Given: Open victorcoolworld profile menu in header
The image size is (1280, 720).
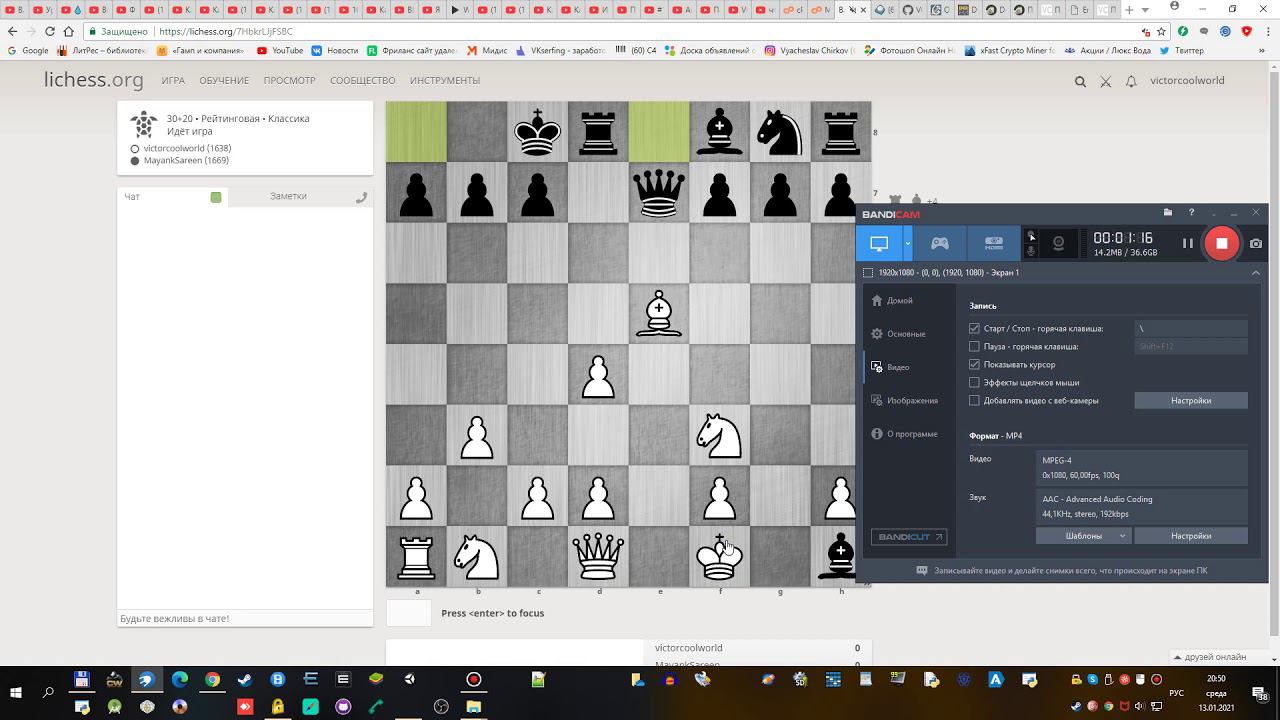Looking at the screenshot, I should click(x=1187, y=81).
